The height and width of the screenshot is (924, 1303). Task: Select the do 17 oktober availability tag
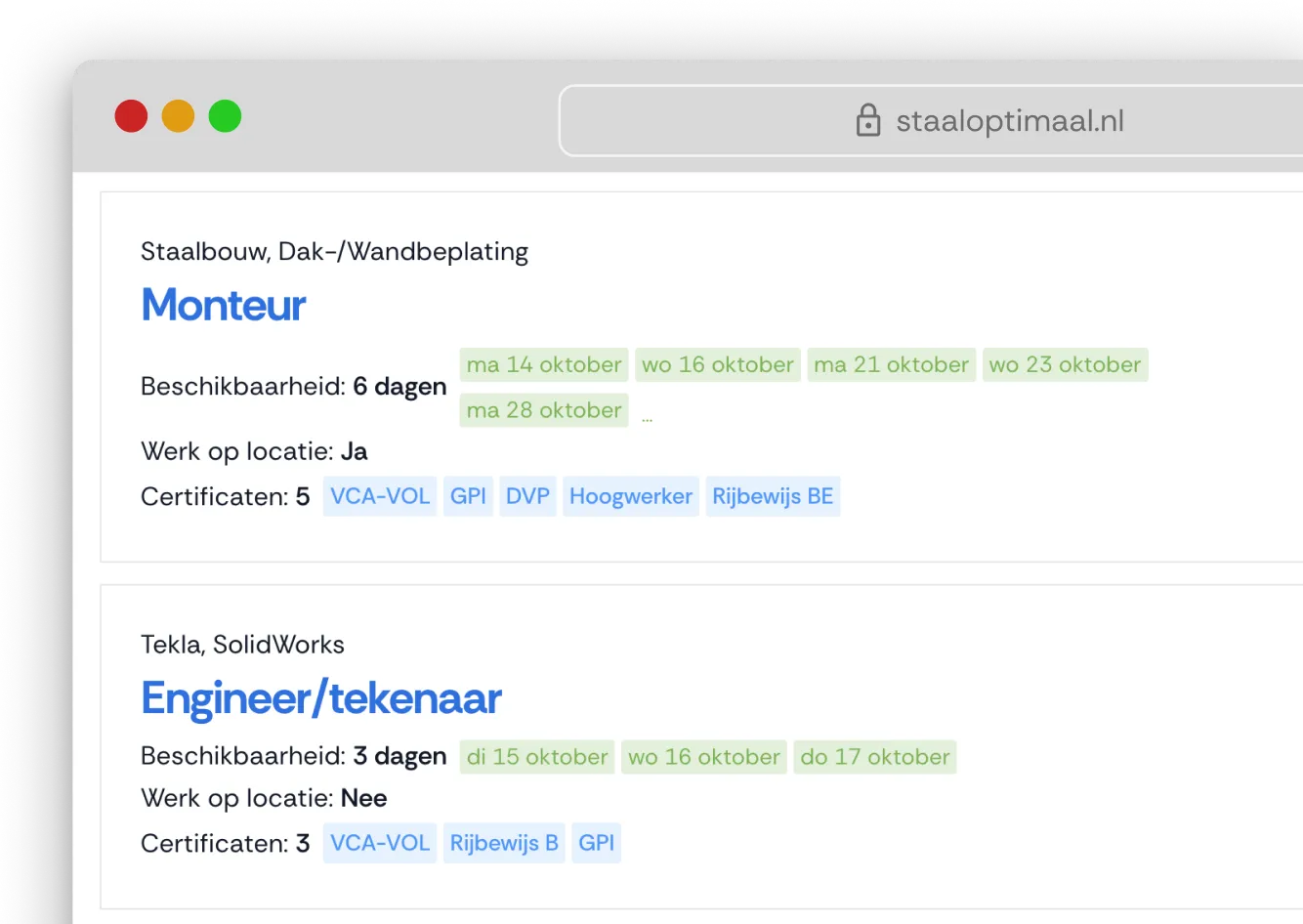coord(874,757)
